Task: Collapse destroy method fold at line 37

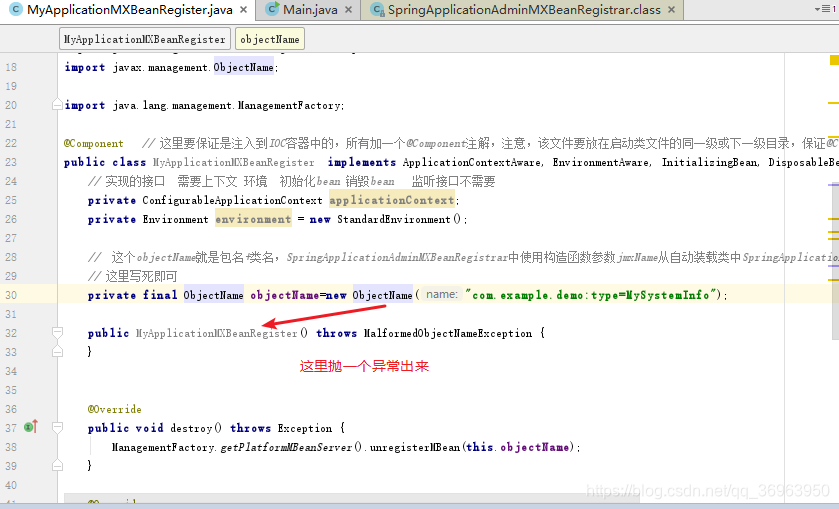Action: pos(57,428)
